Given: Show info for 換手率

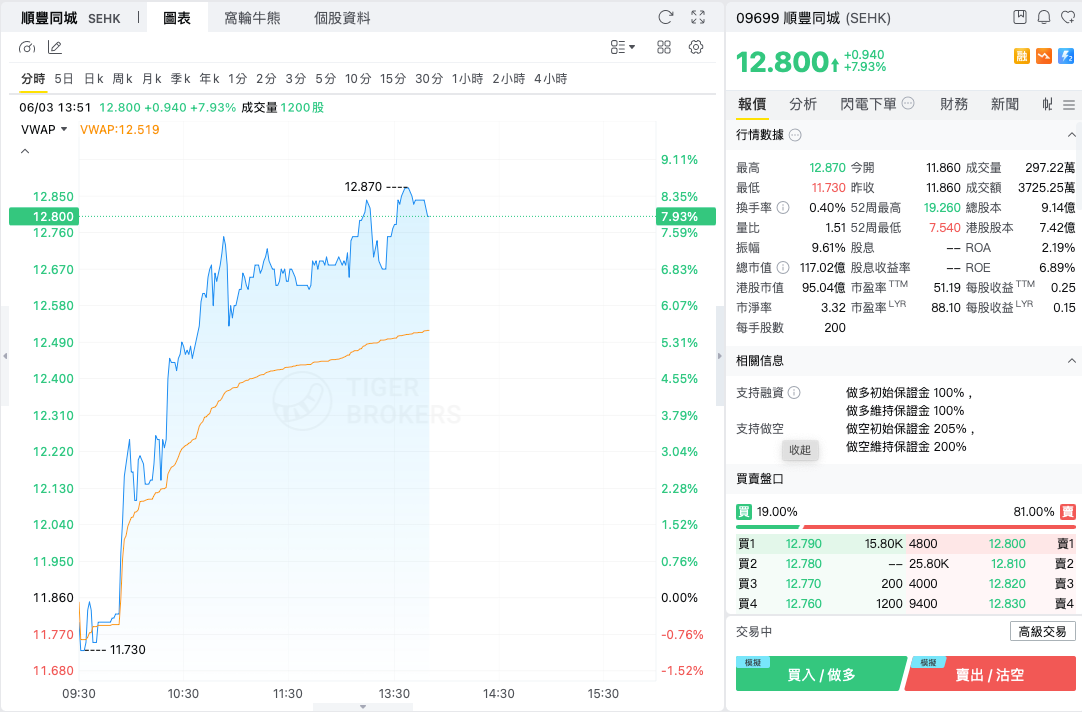Looking at the screenshot, I should click(x=783, y=207).
